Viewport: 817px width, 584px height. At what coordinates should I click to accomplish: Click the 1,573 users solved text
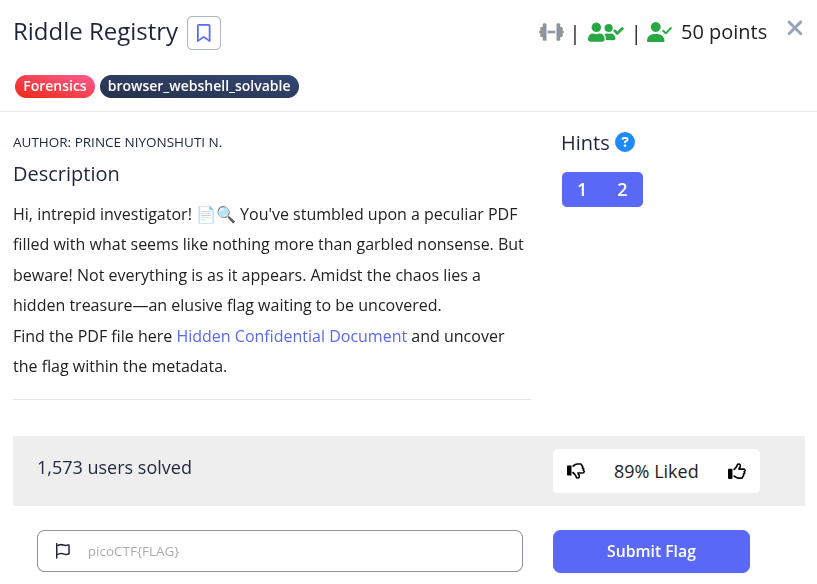point(114,467)
